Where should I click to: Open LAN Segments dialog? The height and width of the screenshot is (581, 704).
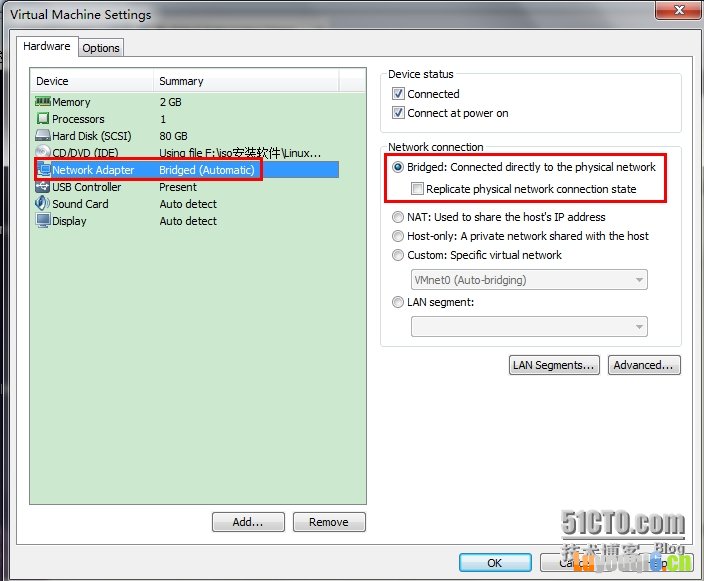tap(554, 365)
